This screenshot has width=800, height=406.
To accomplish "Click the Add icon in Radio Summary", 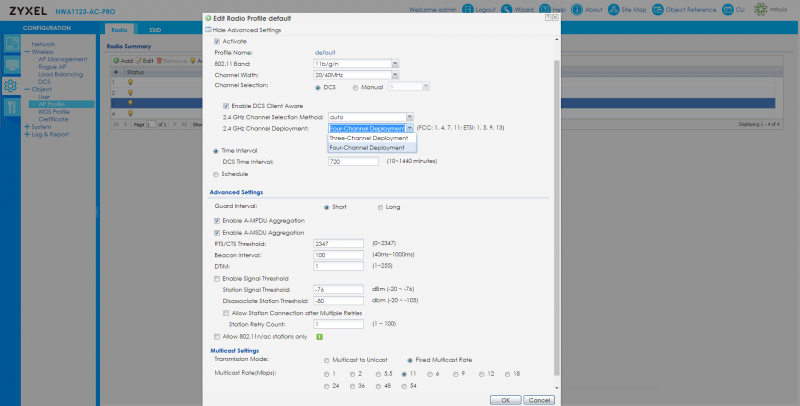I will pyautogui.click(x=116, y=61).
